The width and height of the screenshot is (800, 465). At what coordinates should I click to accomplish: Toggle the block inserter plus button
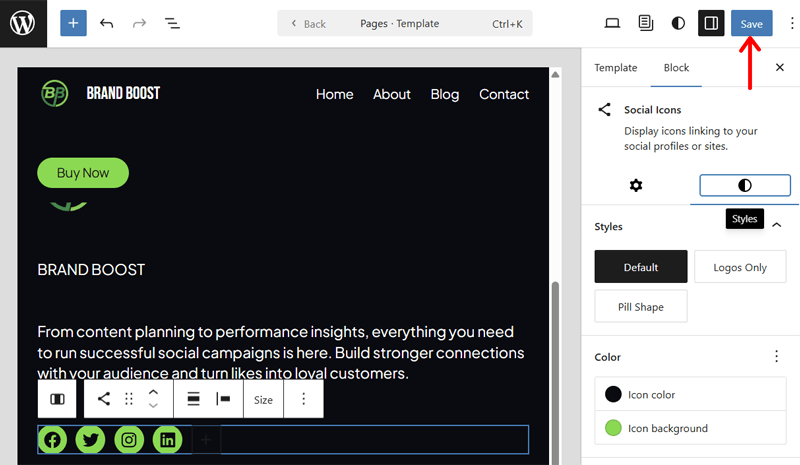coord(73,23)
